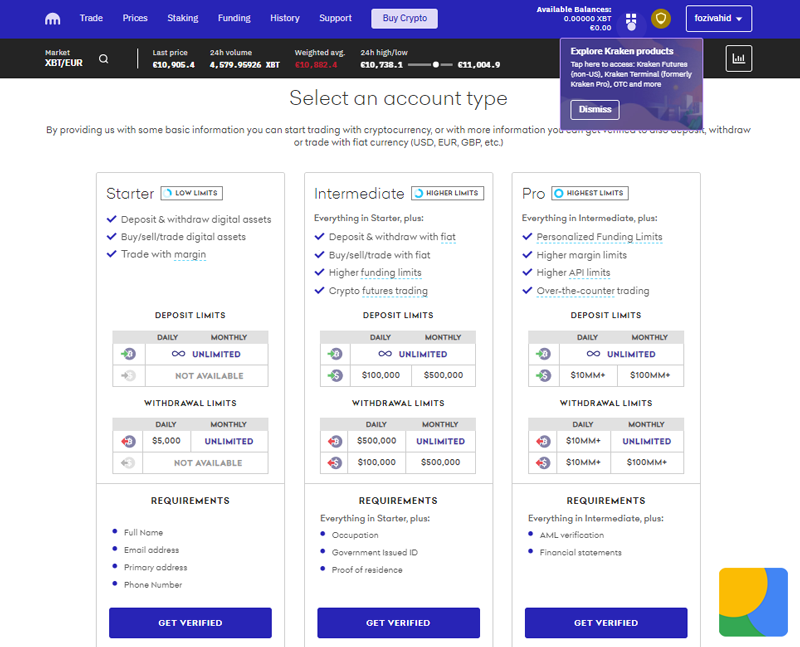The width and height of the screenshot is (800, 647).
Task: Open the chart view icon
Action: click(738, 58)
